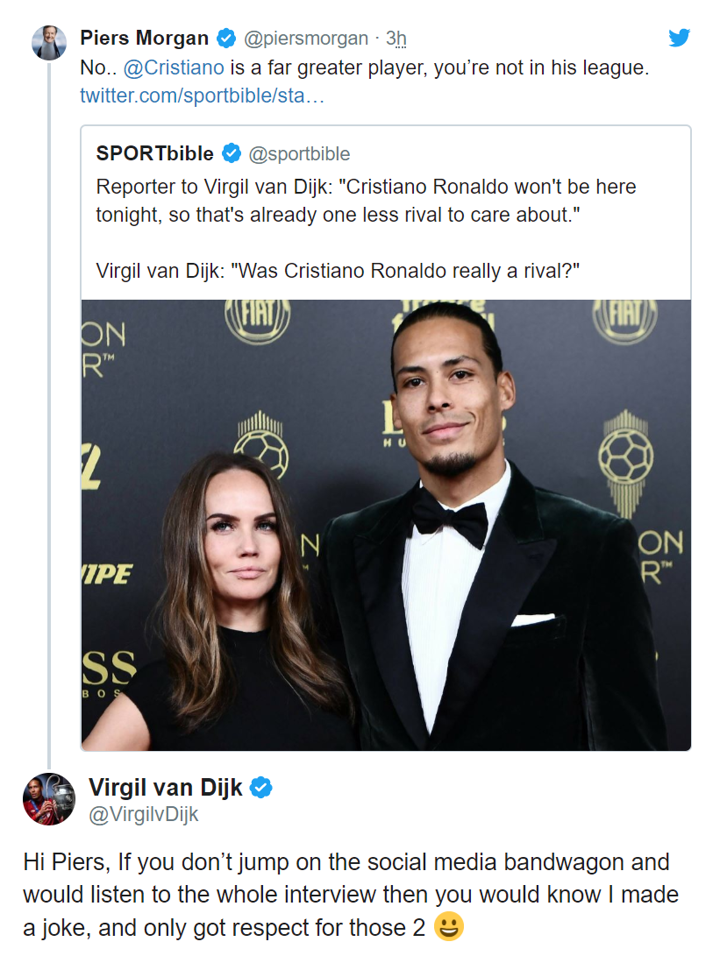
Task: Click verified badge beside Virgil van Dijk
Action: [x=261, y=788]
